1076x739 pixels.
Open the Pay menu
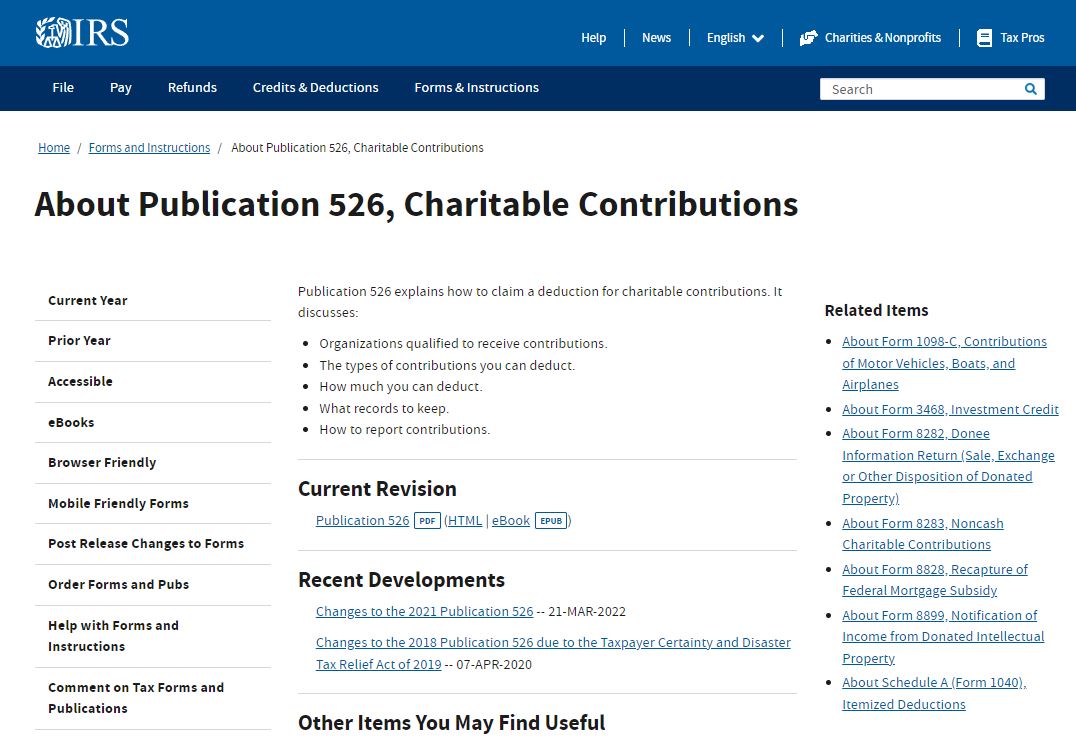(121, 88)
